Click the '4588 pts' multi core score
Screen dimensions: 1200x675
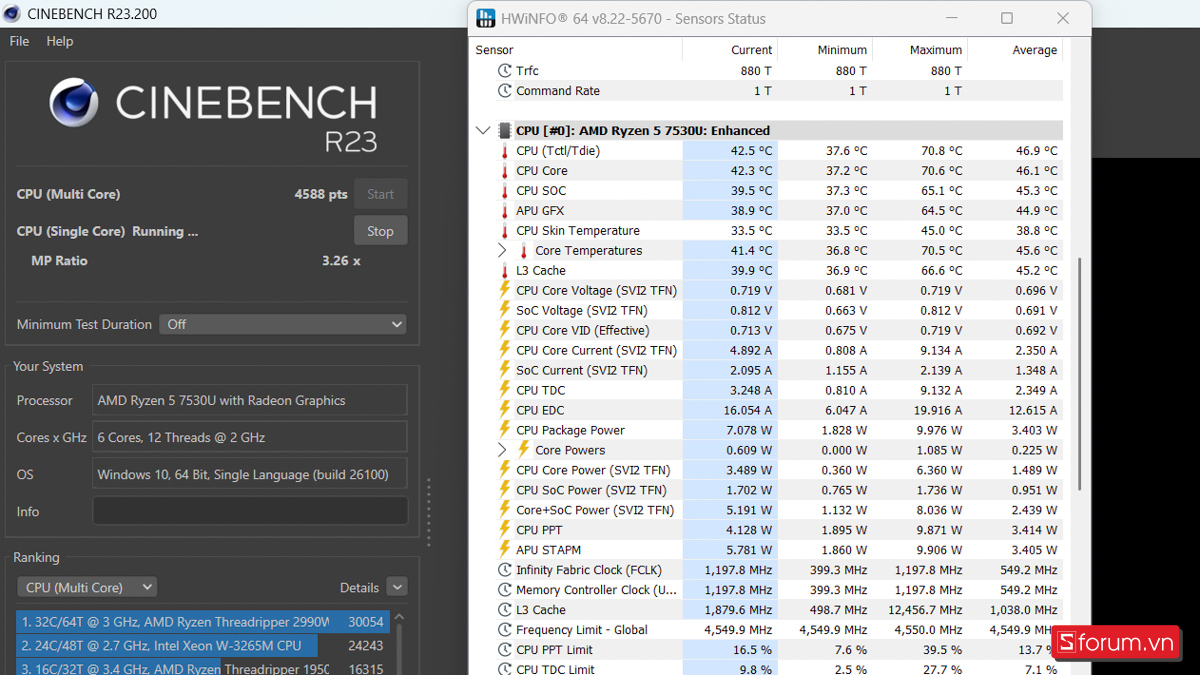pos(321,194)
